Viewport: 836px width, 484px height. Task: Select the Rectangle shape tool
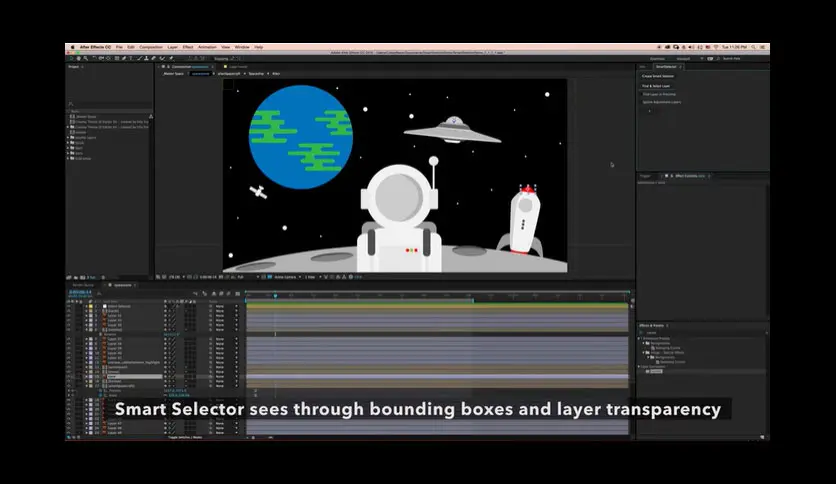117,59
